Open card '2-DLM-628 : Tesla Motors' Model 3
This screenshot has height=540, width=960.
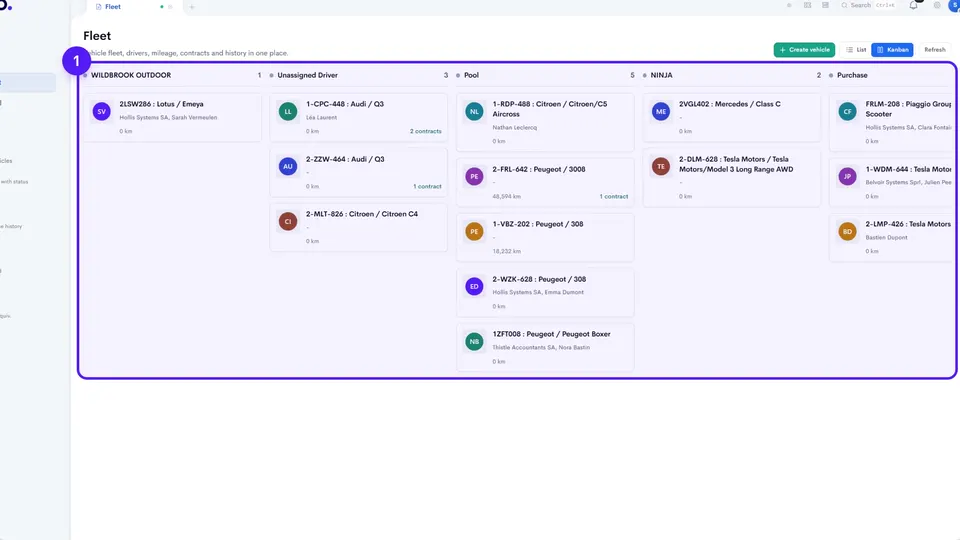[x=732, y=178]
